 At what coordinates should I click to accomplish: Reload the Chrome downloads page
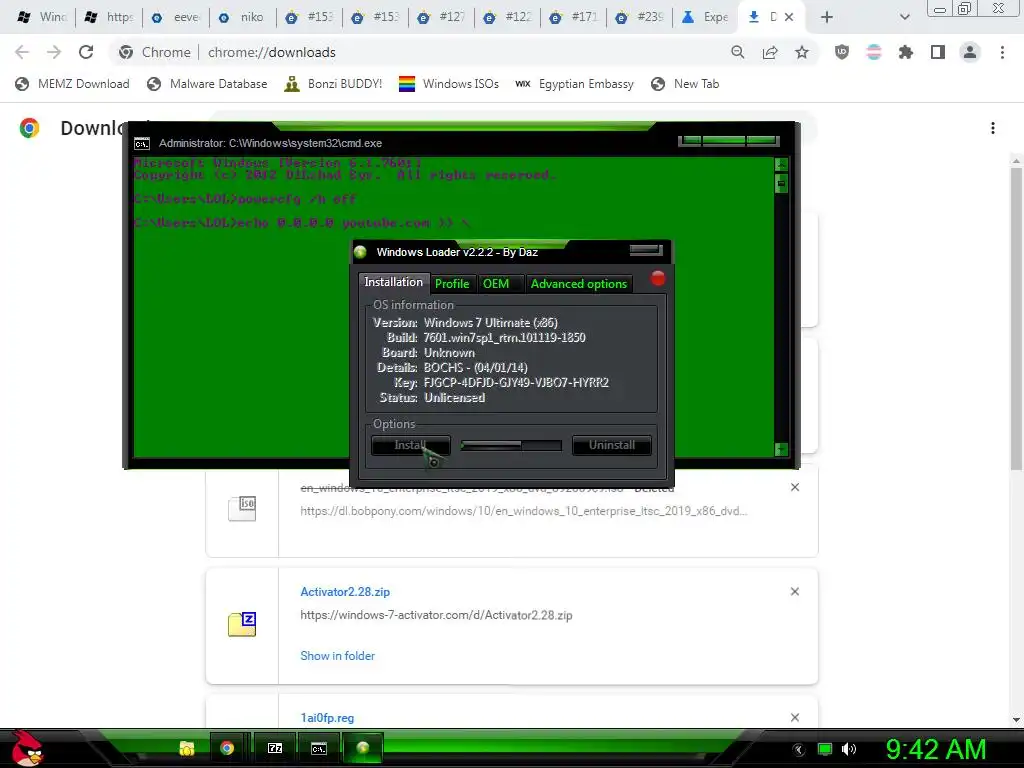[x=86, y=52]
